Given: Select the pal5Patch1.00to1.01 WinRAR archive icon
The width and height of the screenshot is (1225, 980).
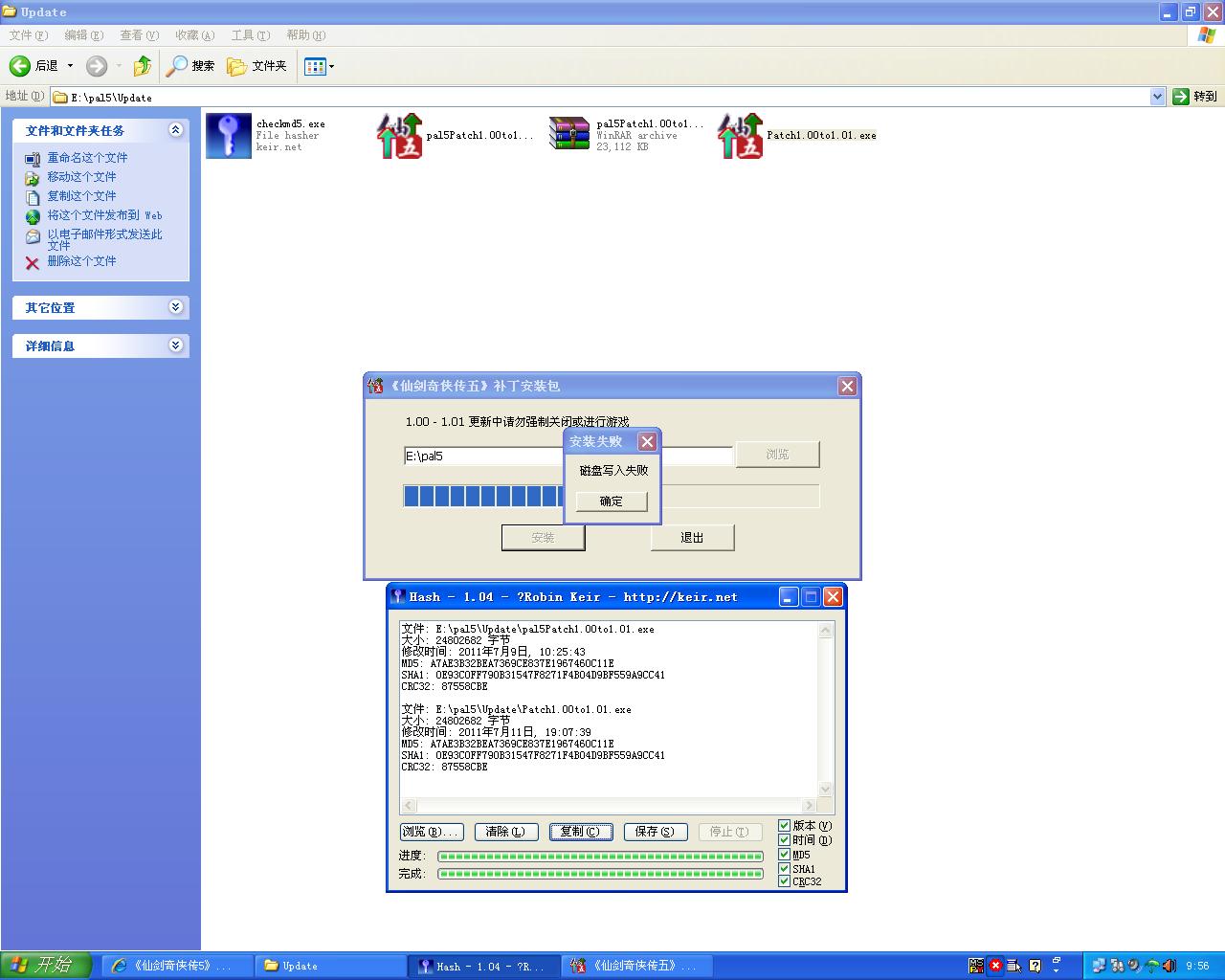Looking at the screenshot, I should pyautogui.click(x=569, y=135).
